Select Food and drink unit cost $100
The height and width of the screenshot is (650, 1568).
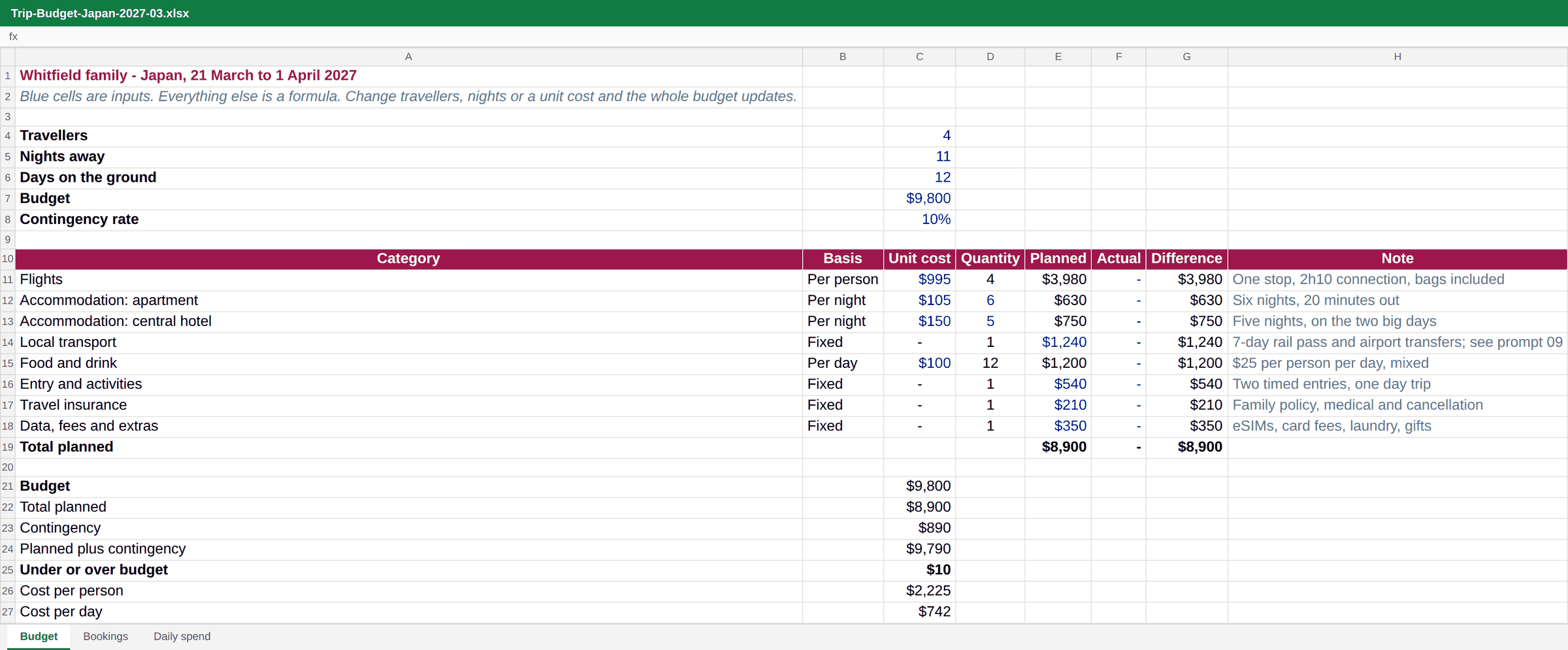[919, 363]
